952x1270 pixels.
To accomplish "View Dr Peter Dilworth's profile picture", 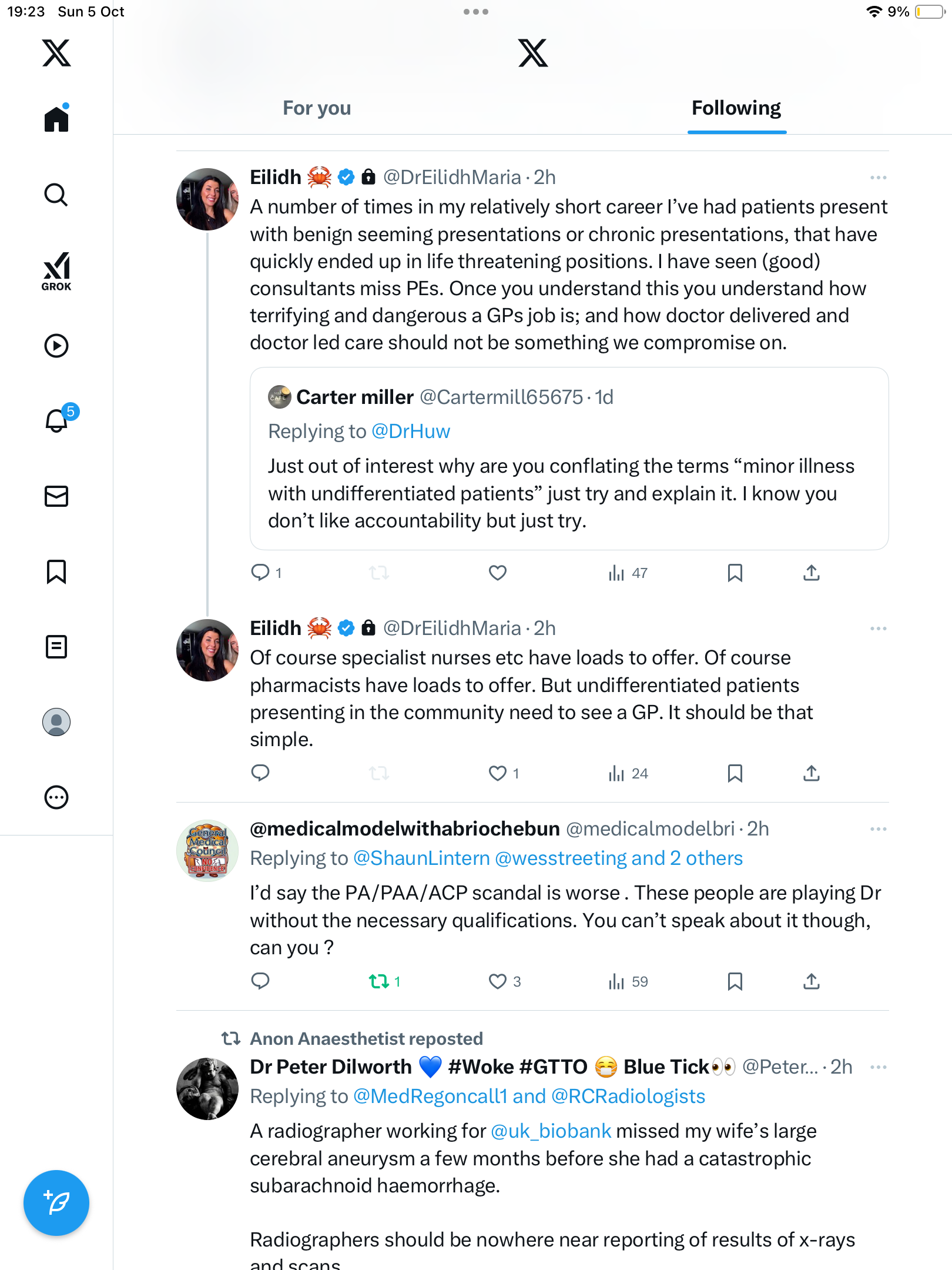I will click(x=207, y=1089).
